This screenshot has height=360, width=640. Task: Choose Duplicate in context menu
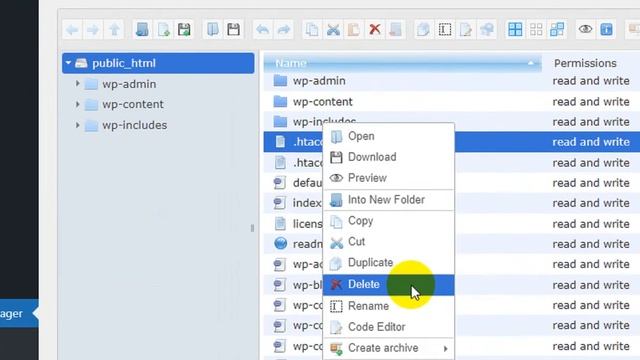389,262
